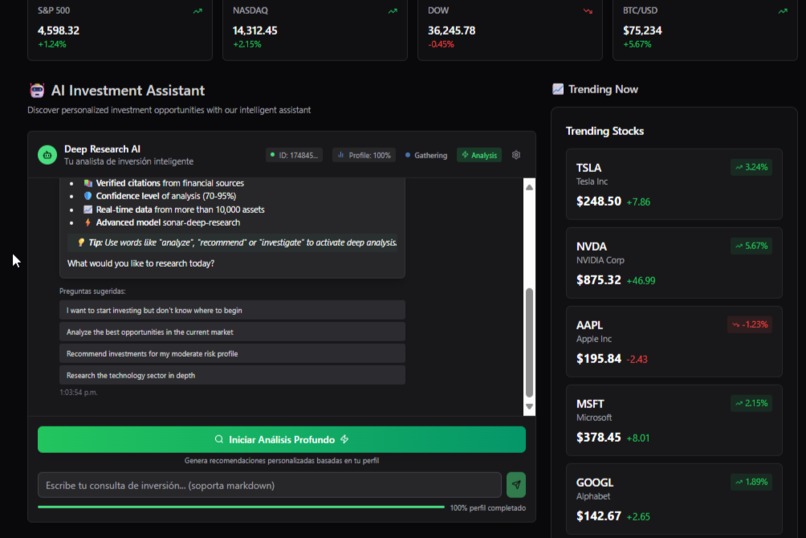
Task: Focus the Escribe tu consulta de inversión field
Action: coord(269,485)
